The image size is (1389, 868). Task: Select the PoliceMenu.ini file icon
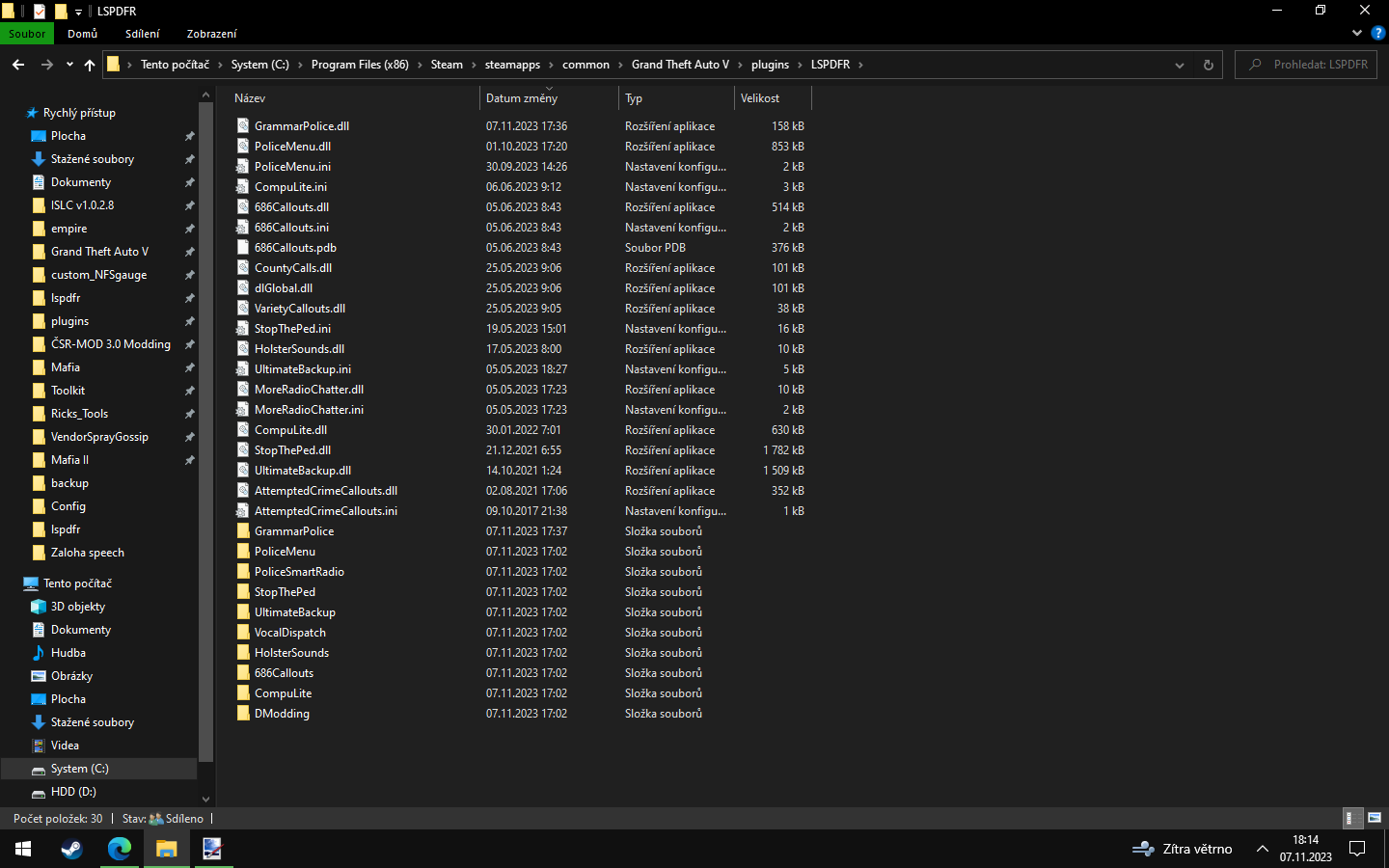[x=244, y=167]
